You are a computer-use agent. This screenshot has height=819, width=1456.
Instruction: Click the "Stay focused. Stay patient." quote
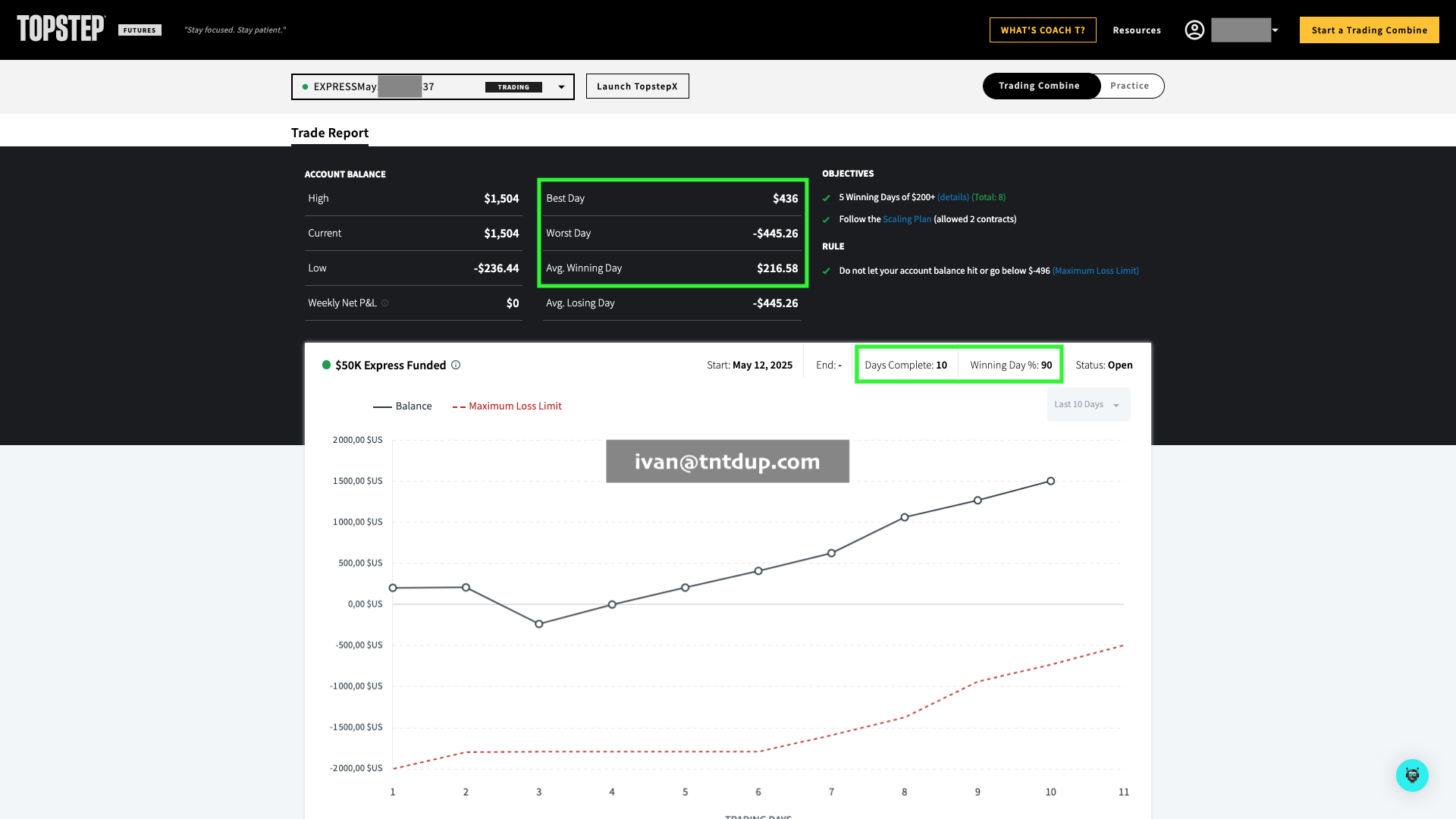pos(235,30)
